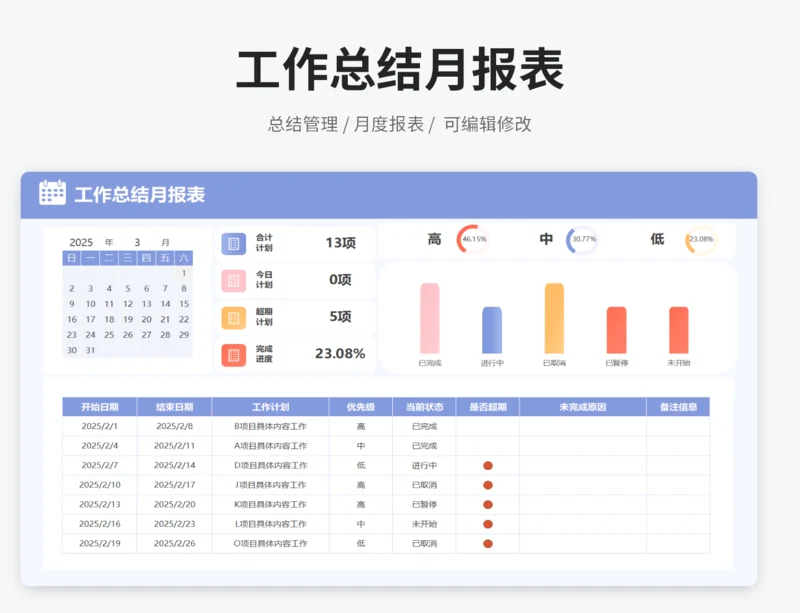Pick calendar date 31
800x613 pixels.
click(90, 350)
